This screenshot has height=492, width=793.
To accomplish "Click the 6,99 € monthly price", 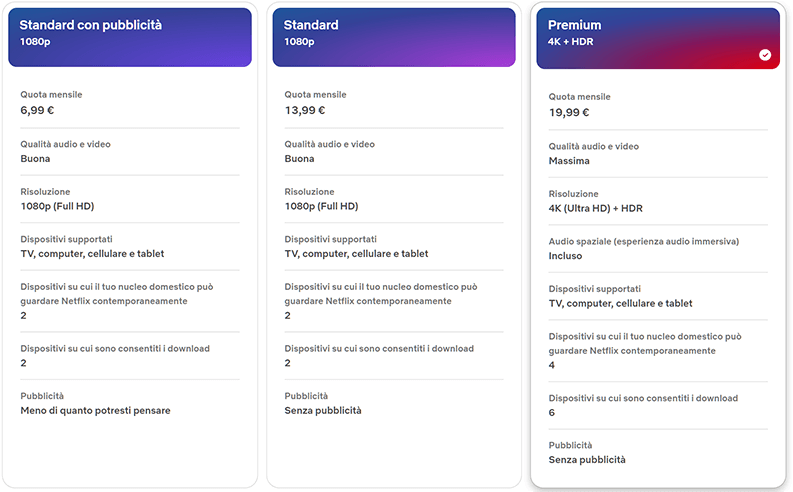I will tap(39, 111).
